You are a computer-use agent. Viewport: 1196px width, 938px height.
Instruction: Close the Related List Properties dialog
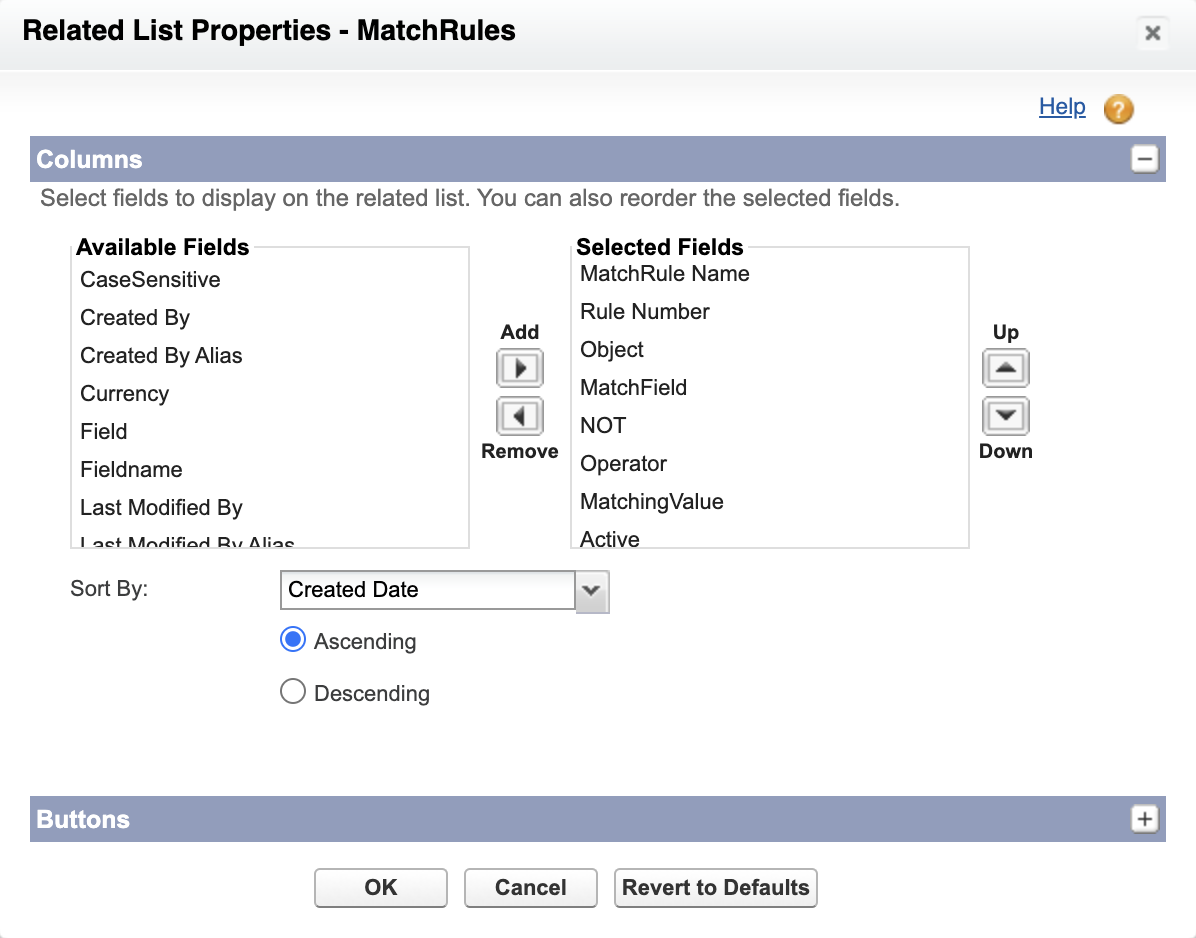(x=1153, y=33)
